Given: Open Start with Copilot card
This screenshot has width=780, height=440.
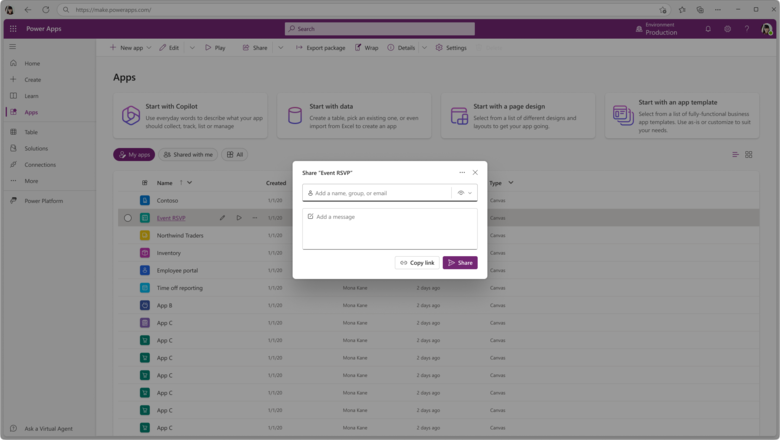Looking at the screenshot, I should (190, 115).
